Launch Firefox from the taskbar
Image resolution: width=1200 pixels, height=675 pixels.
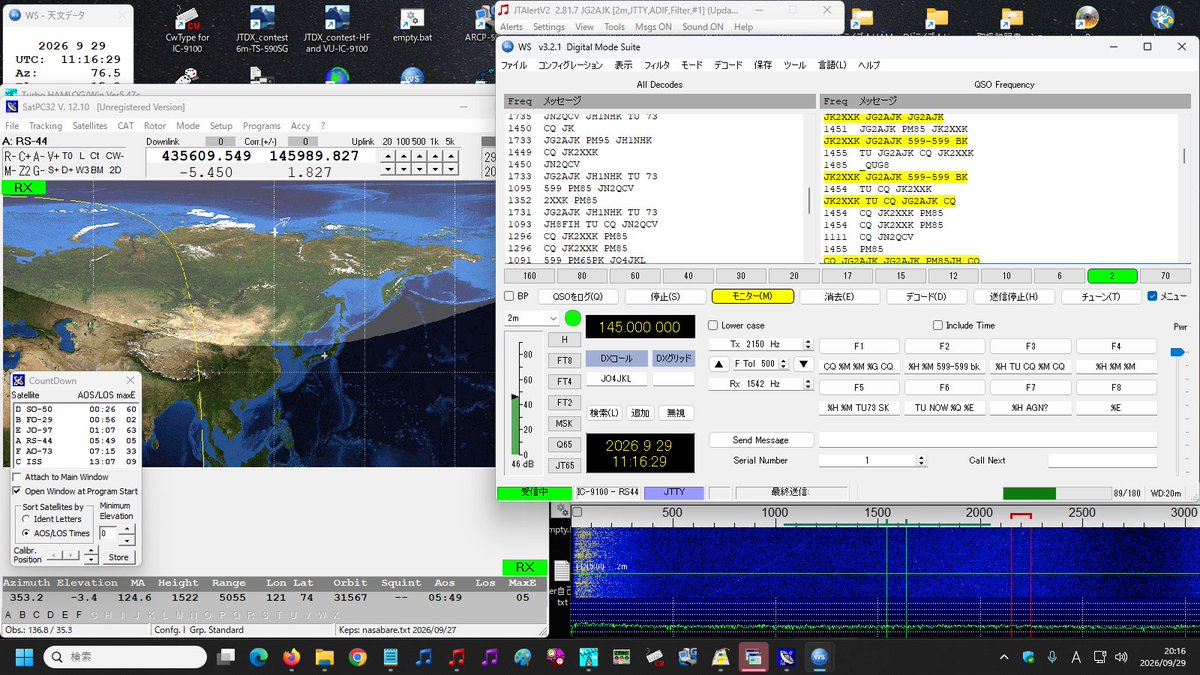point(291,657)
